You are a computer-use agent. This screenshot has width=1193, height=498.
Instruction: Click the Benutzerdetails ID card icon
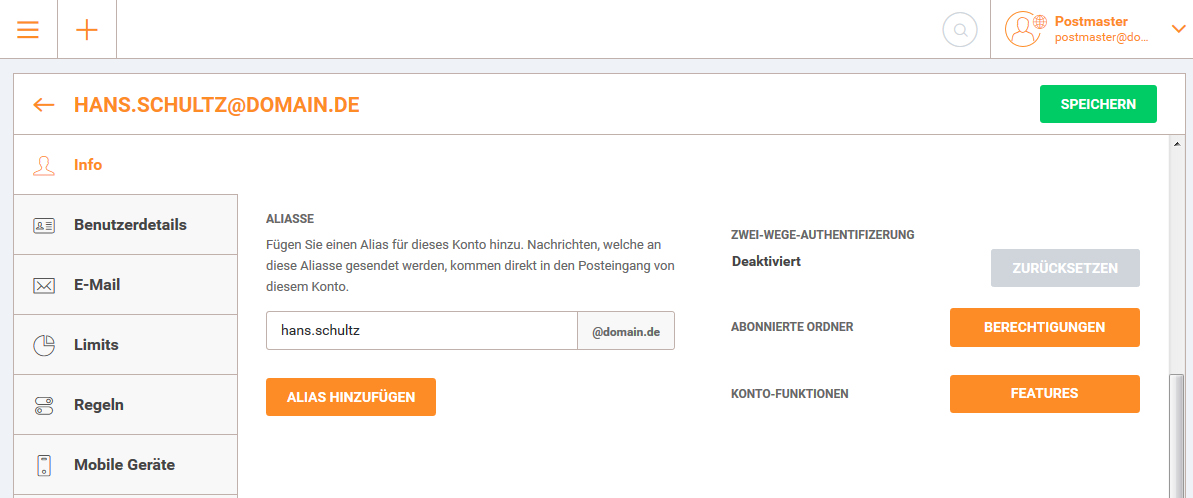point(44,225)
